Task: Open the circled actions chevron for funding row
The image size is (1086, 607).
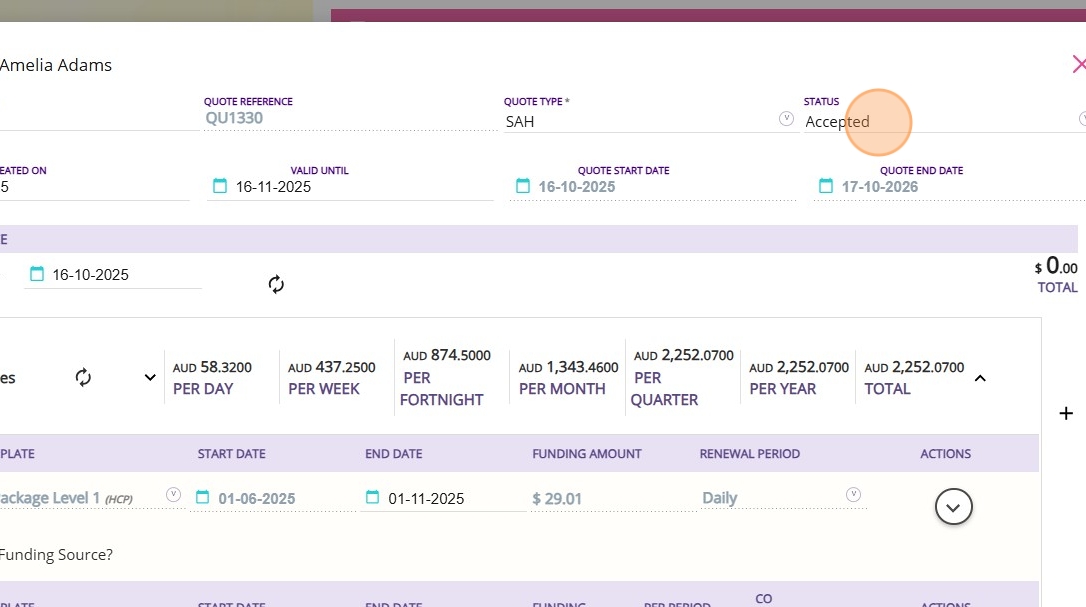Action: pyautogui.click(x=954, y=507)
